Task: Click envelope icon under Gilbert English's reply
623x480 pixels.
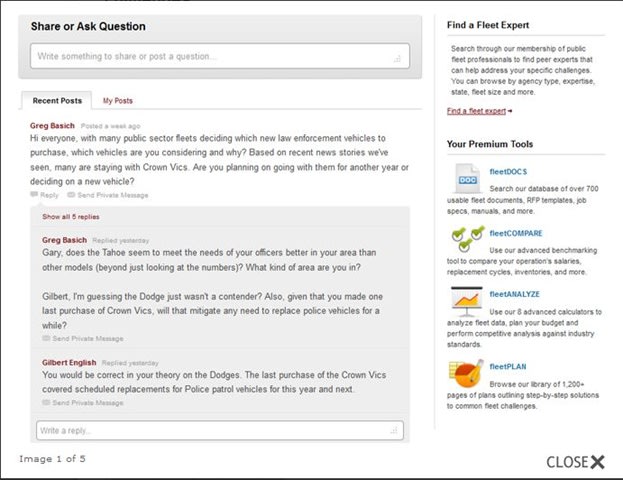Action: pos(46,403)
